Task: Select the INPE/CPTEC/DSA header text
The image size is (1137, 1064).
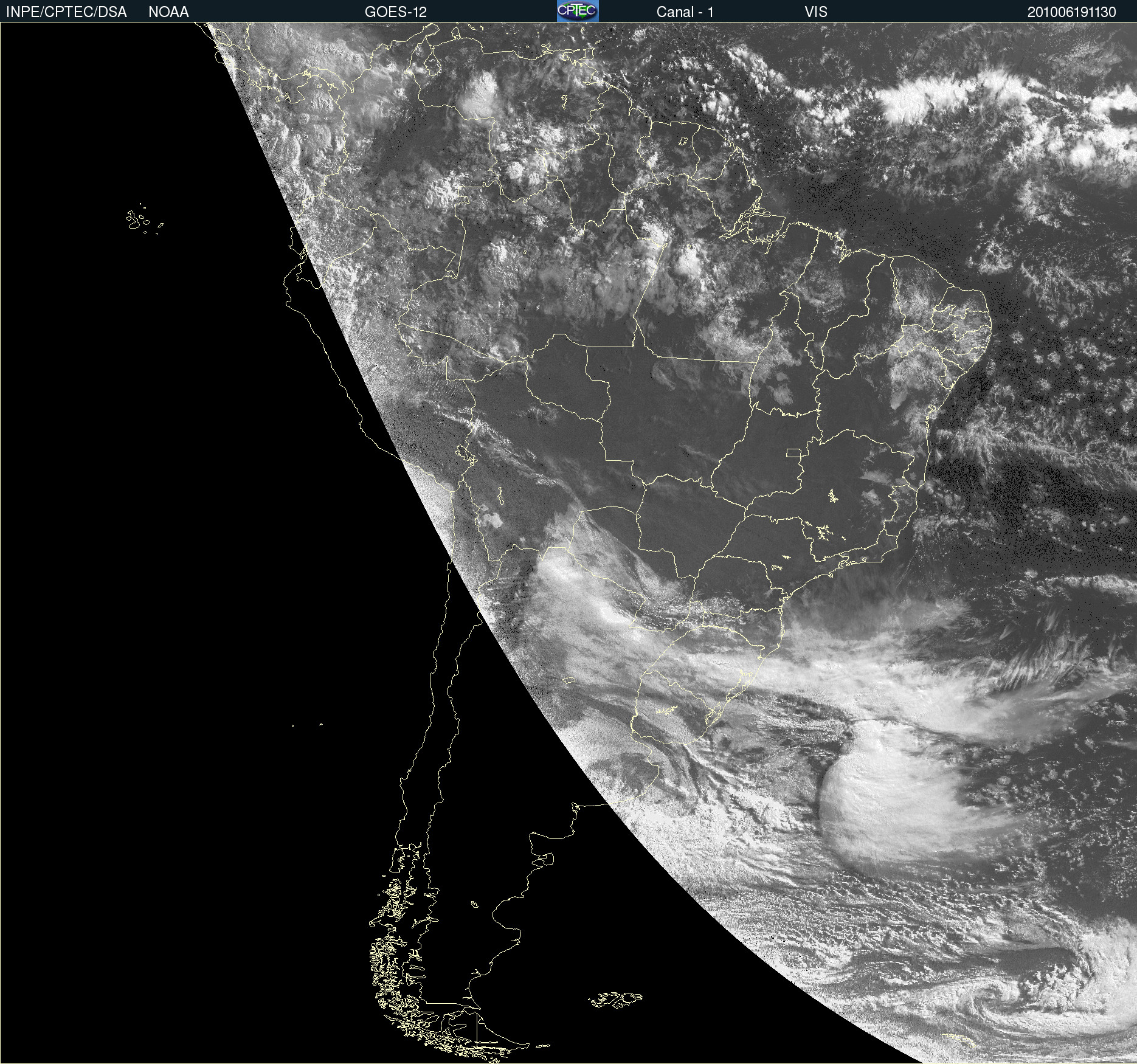Action: click(66, 12)
